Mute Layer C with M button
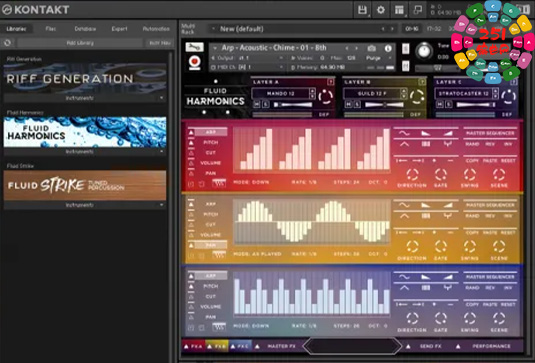The image size is (535, 363). [440, 104]
